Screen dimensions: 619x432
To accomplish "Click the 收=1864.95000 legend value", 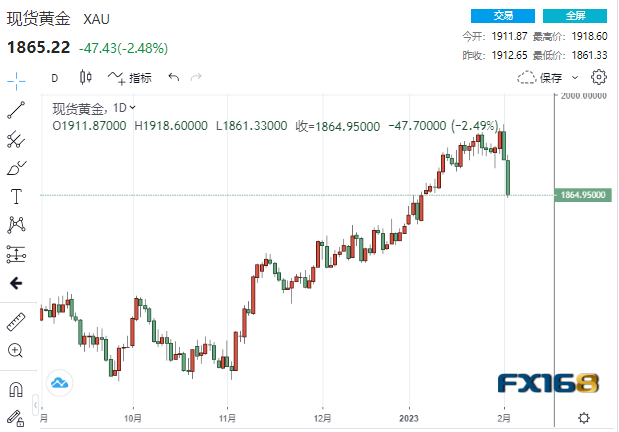I will click(338, 126).
